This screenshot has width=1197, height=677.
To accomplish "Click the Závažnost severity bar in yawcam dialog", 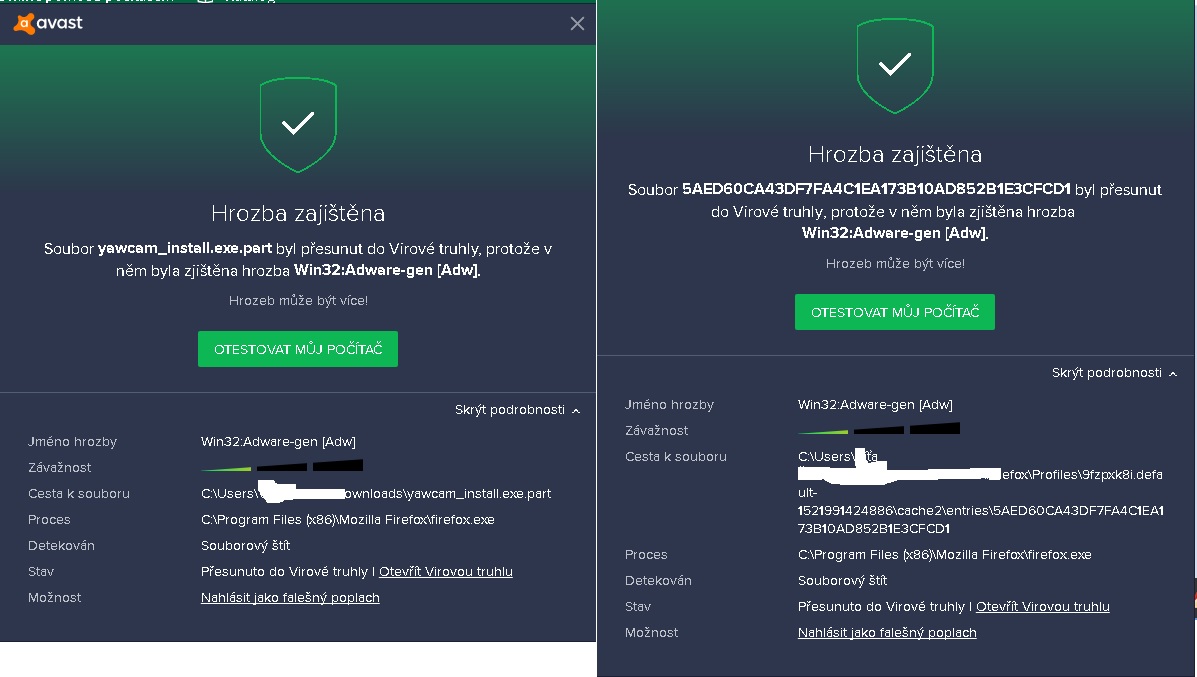I will (282, 466).
